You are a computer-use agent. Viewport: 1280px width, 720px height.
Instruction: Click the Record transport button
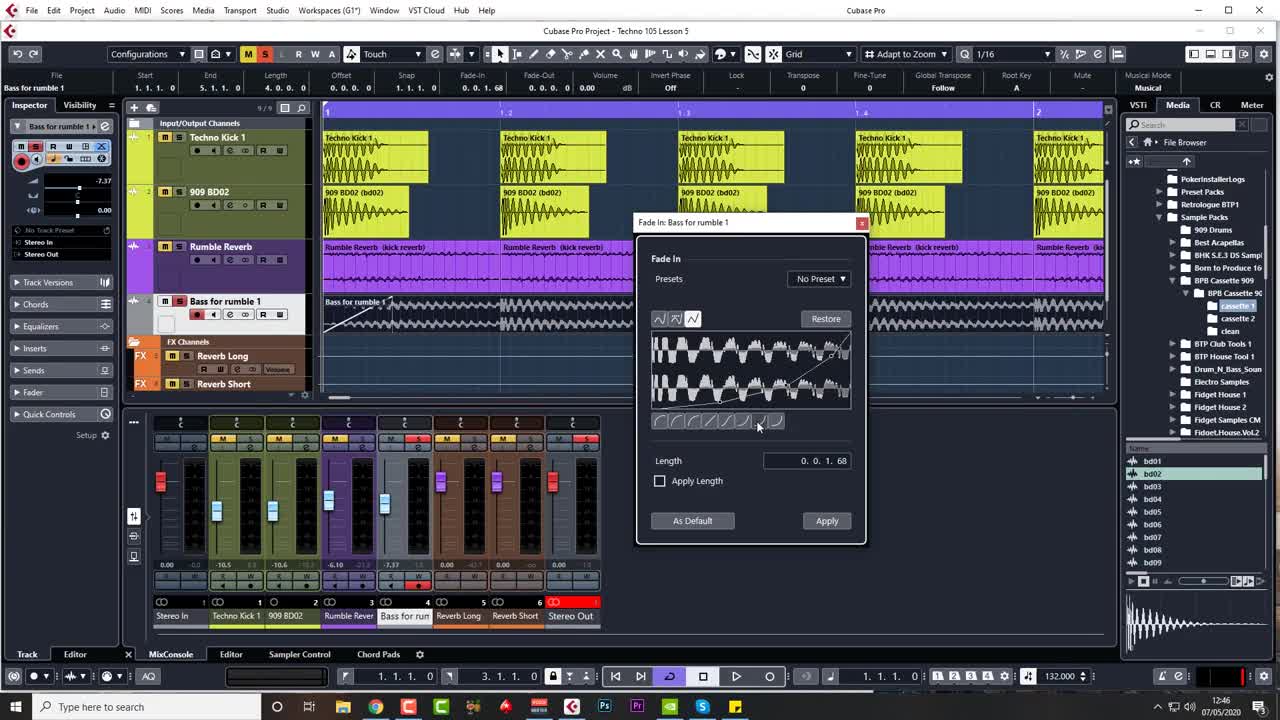click(769, 676)
